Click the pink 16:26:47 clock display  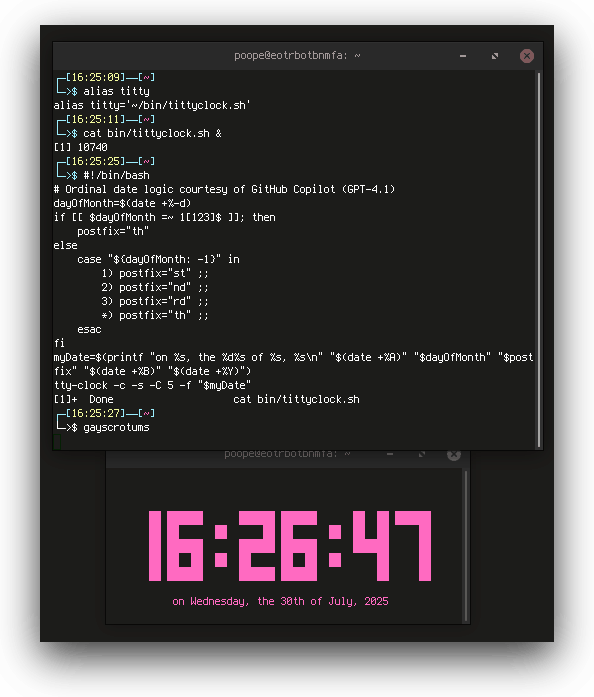290,546
